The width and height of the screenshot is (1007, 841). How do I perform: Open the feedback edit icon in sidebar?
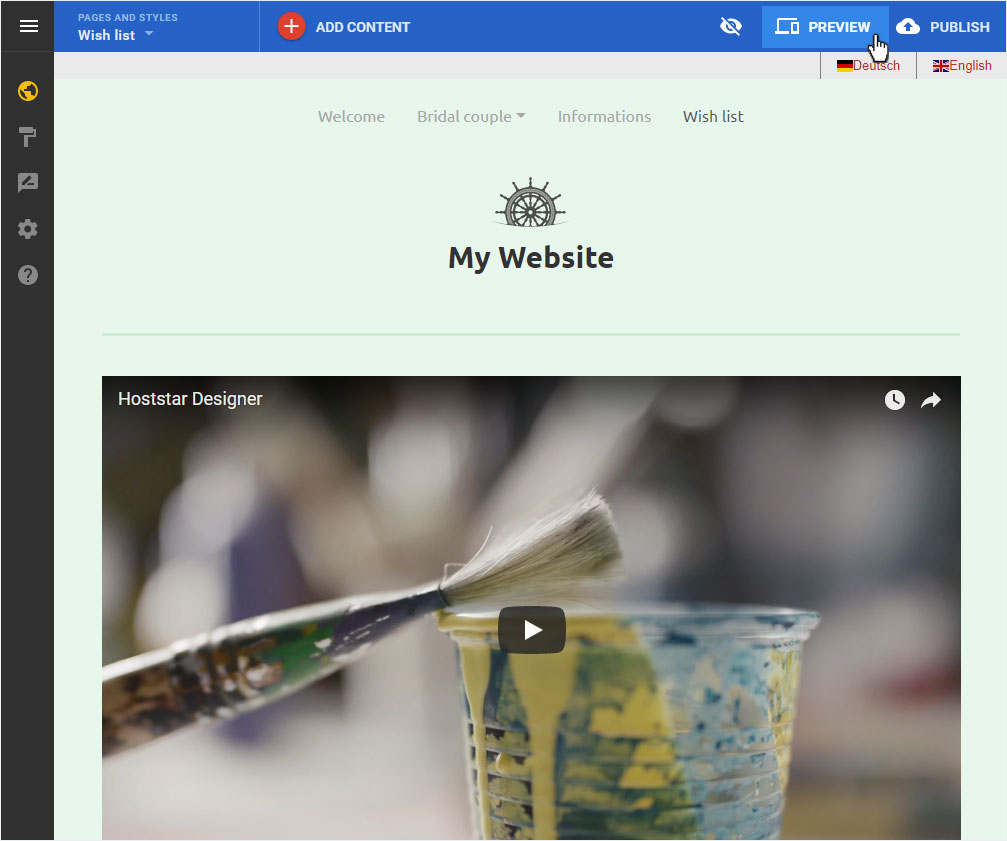tap(28, 183)
